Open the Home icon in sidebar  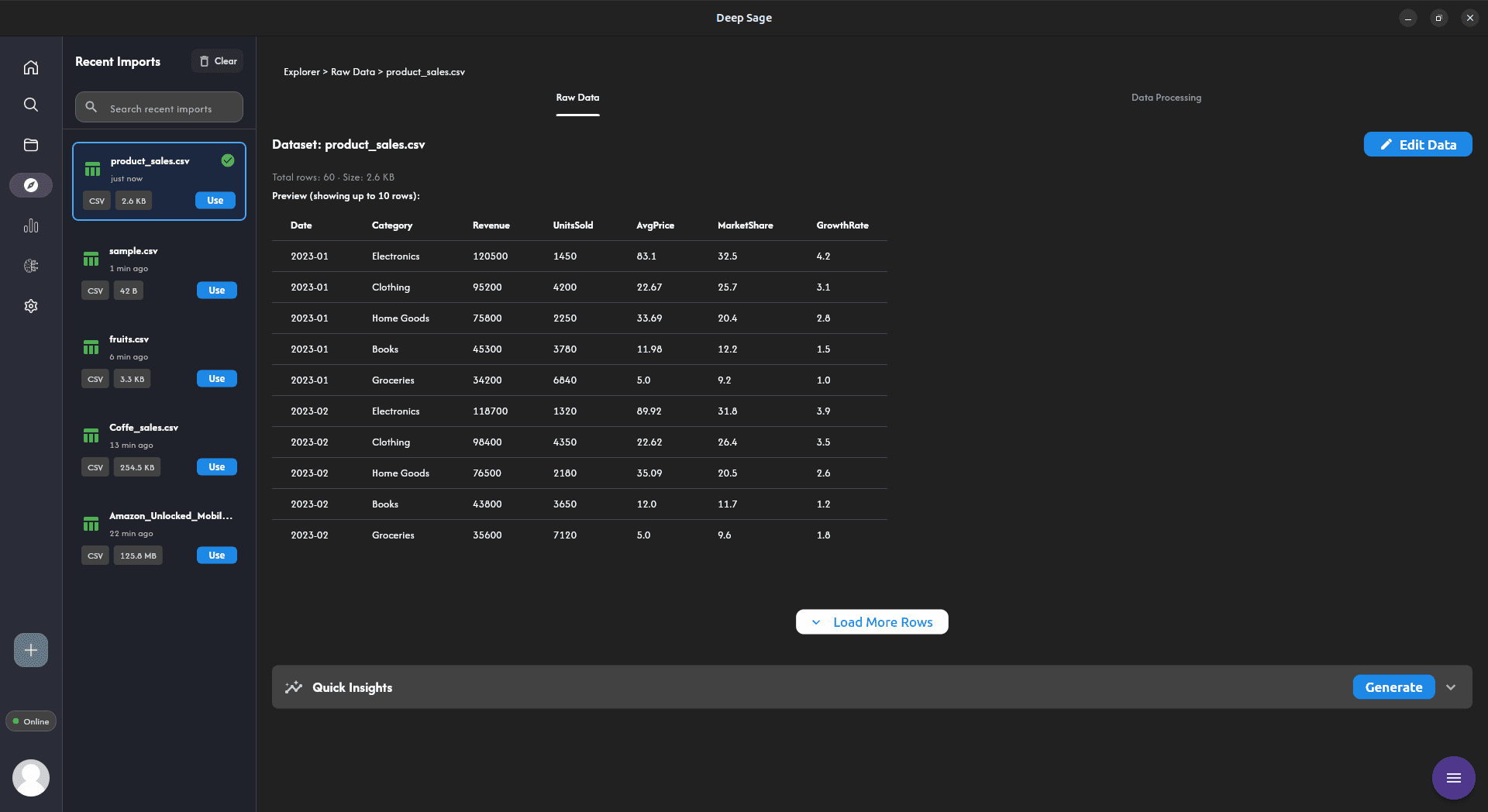(31, 67)
